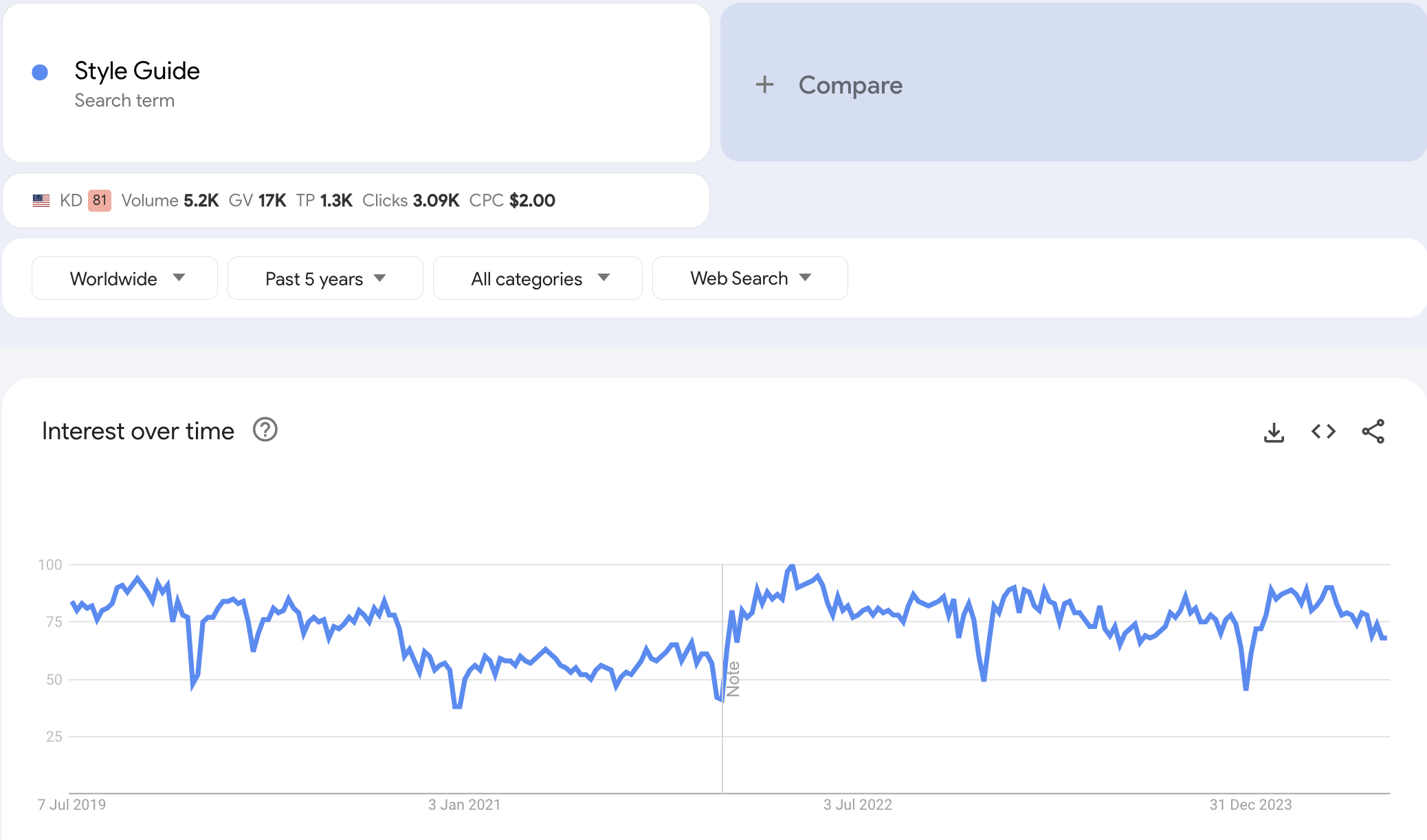Screen dimensions: 1427x840
Task: Click the US flag icon
Action: coord(41,201)
